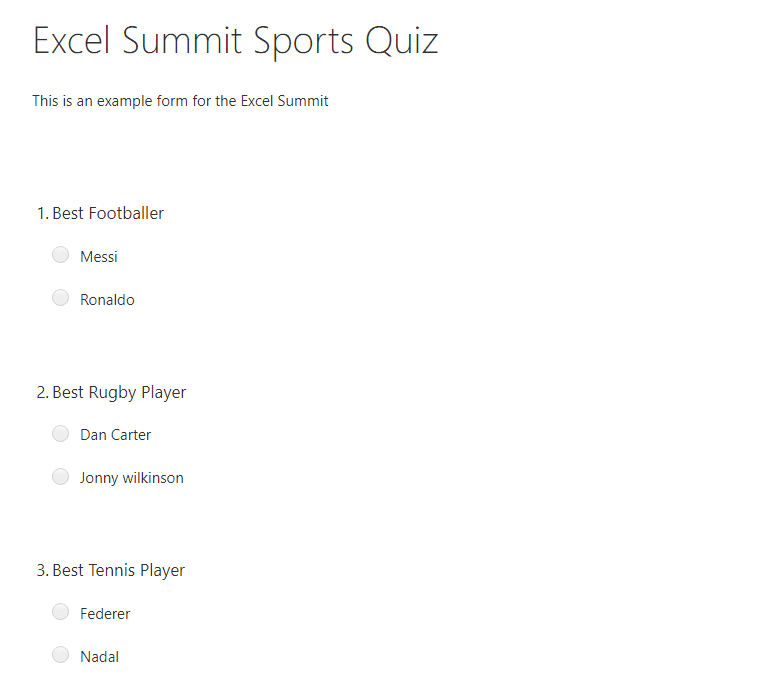The width and height of the screenshot is (764, 682).
Task: Choose the Dan Carter radio button
Action: [60, 433]
